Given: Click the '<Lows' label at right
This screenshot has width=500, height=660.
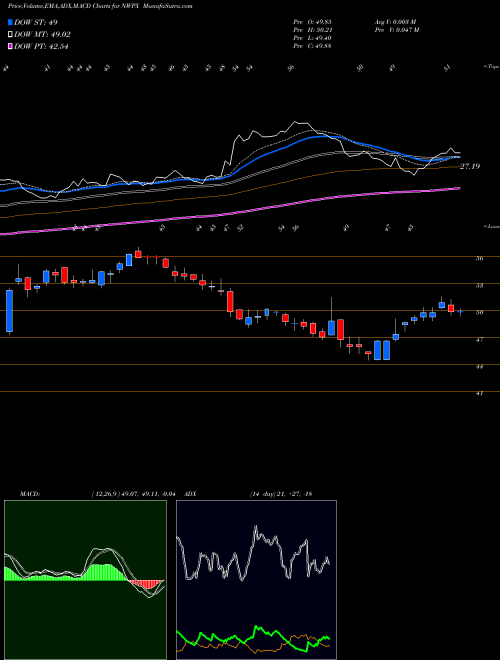Looking at the screenshot, I should click(x=492, y=226).
